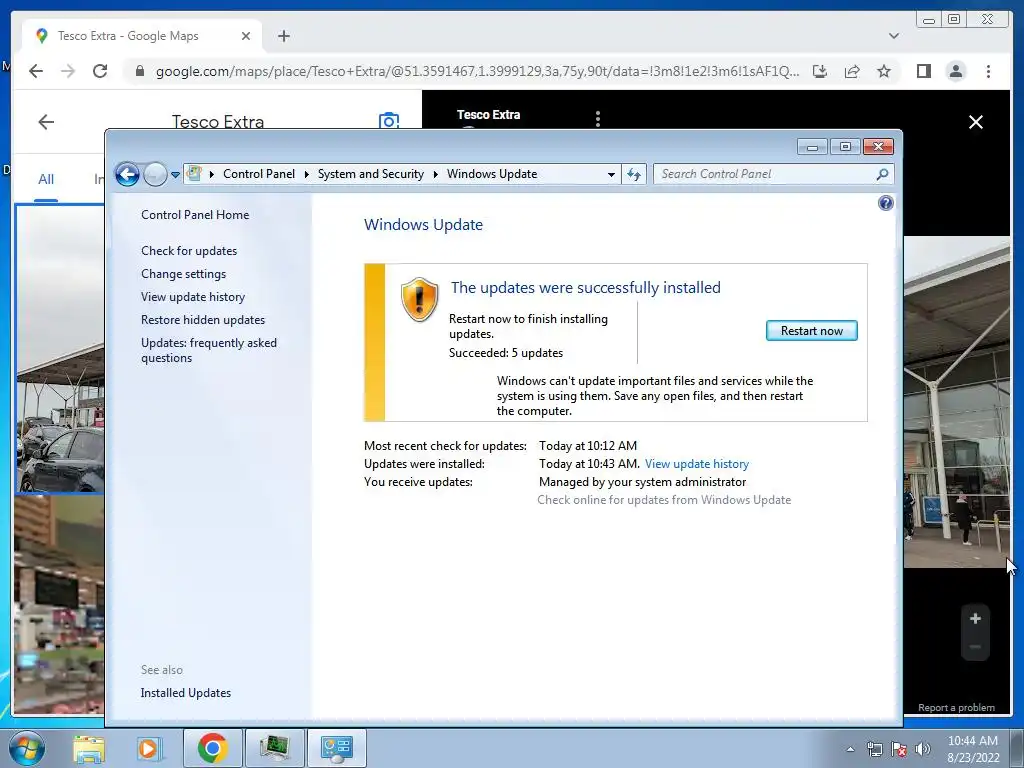1024x768 pixels.
Task: Open a new Chrome tab
Action: 283,36
